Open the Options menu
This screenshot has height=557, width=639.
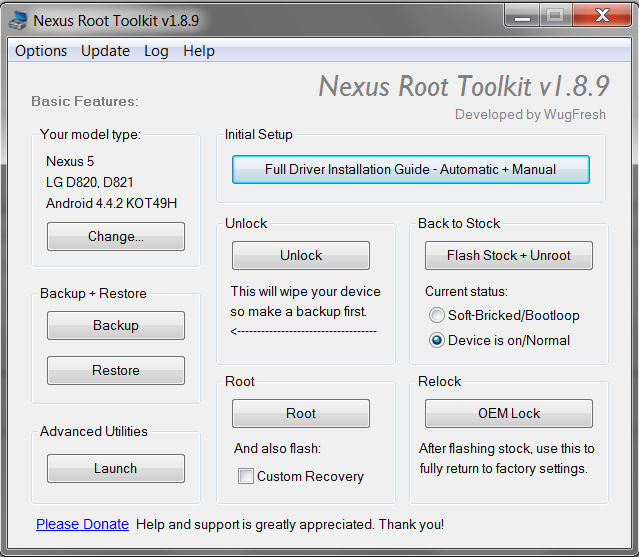[x=41, y=51]
